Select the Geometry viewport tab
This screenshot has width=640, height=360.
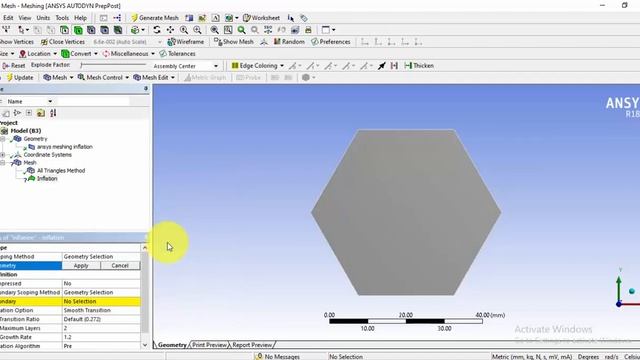pyautogui.click(x=172, y=345)
